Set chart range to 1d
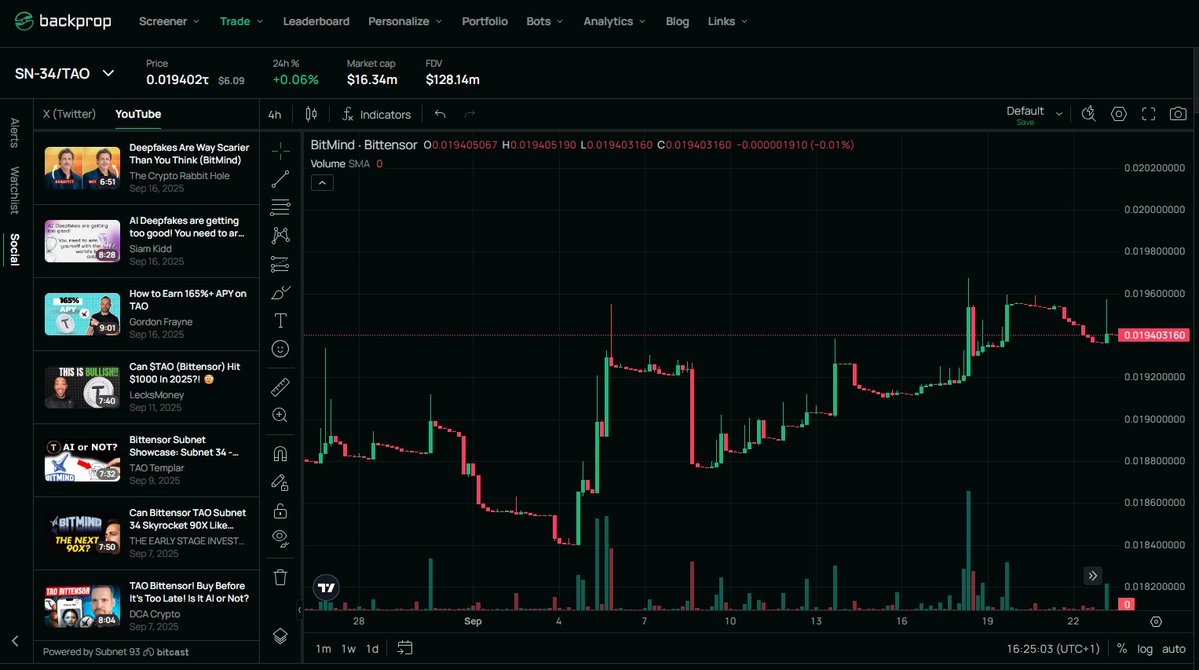The image size is (1199, 670). click(372, 649)
